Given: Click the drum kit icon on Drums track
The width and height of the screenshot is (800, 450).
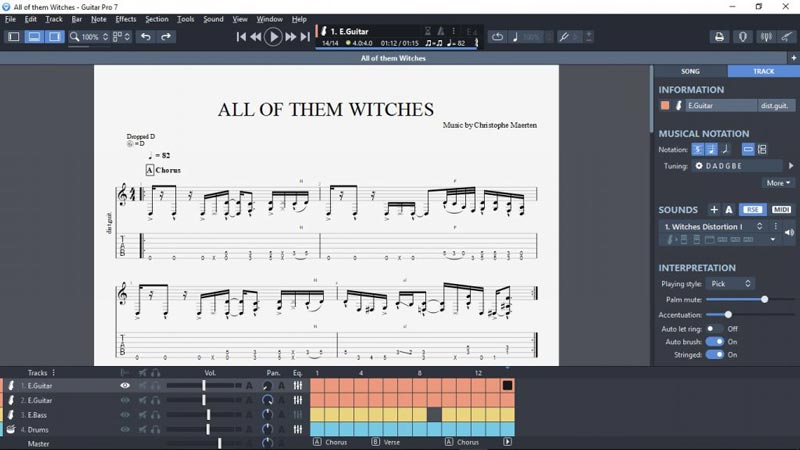Looking at the screenshot, I should click(11, 430).
